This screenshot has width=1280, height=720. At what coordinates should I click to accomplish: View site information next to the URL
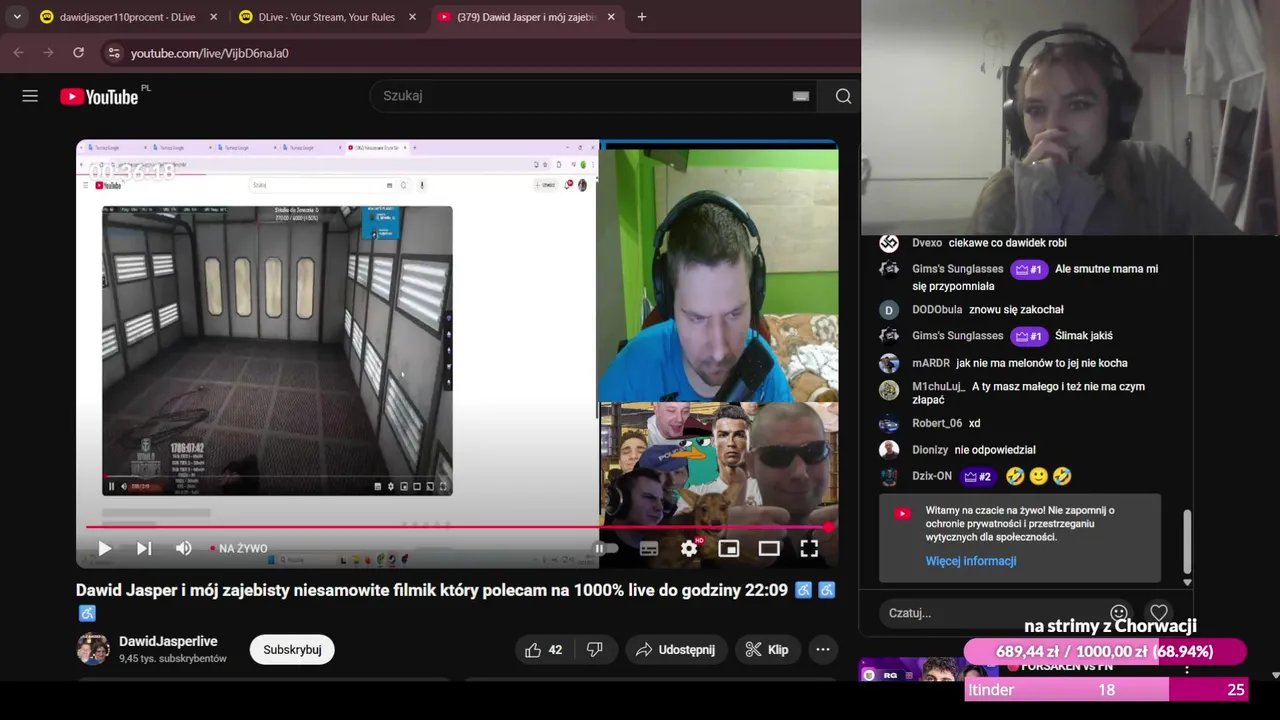[x=114, y=53]
